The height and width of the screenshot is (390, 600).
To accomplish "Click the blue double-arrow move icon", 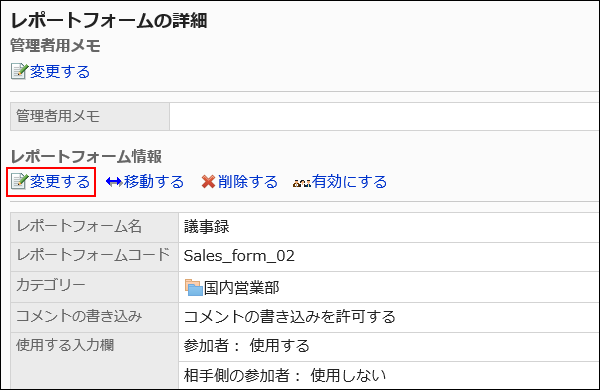I will [x=114, y=182].
